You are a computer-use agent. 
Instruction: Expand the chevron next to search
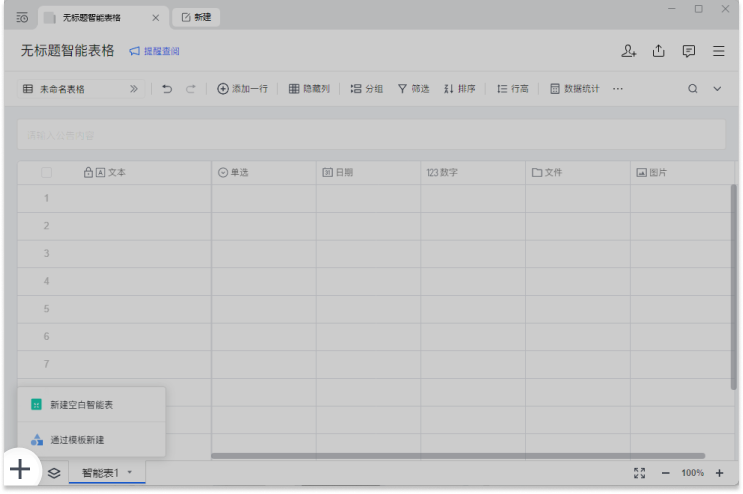(x=717, y=89)
